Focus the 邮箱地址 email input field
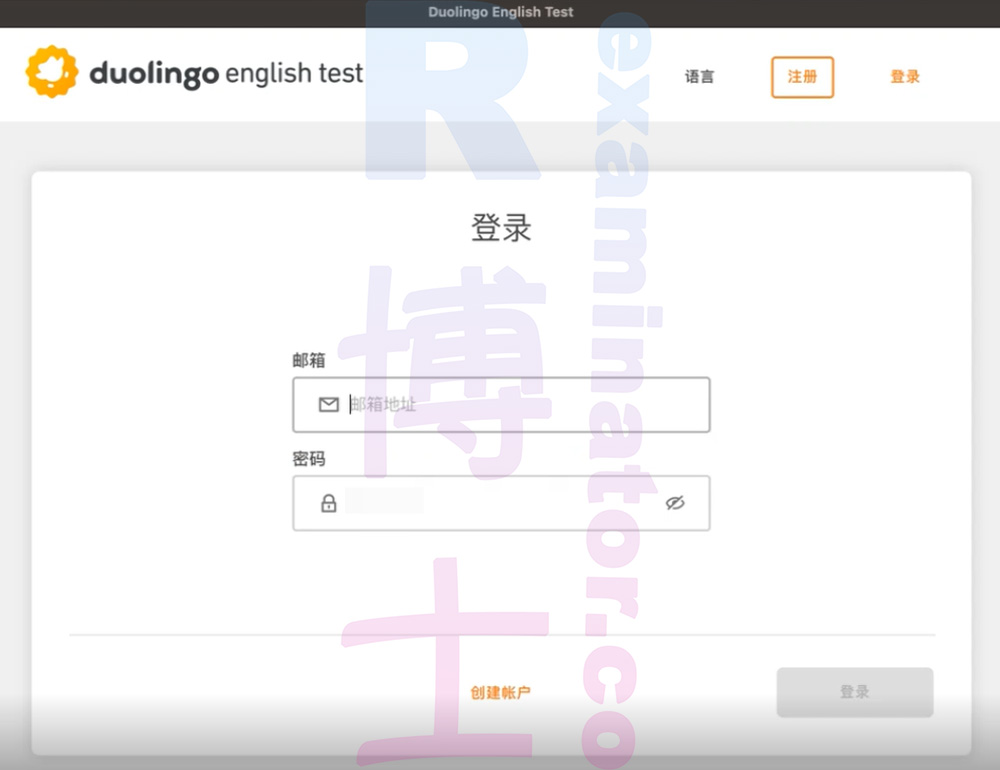 (x=501, y=405)
